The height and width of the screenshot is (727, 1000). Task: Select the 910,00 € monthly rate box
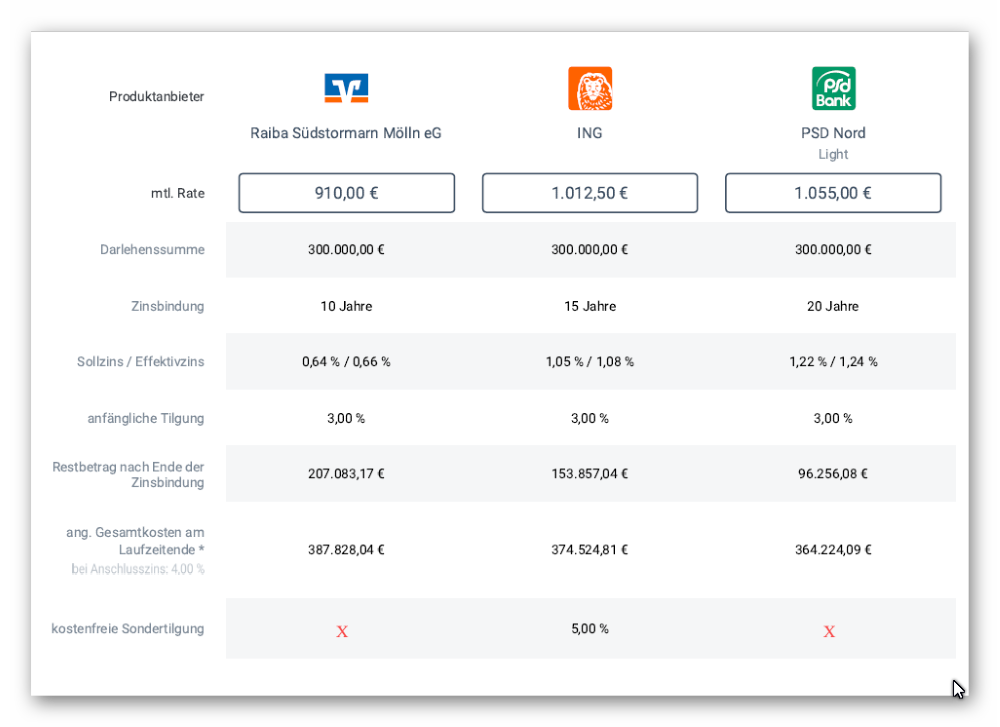click(346, 193)
